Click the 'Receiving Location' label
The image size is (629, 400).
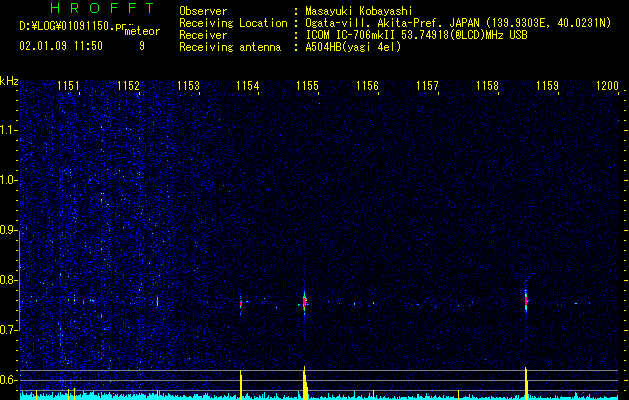click(233, 23)
